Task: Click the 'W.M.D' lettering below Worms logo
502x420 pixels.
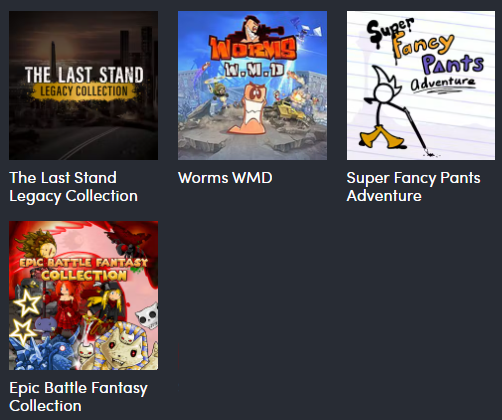Action: point(254,70)
